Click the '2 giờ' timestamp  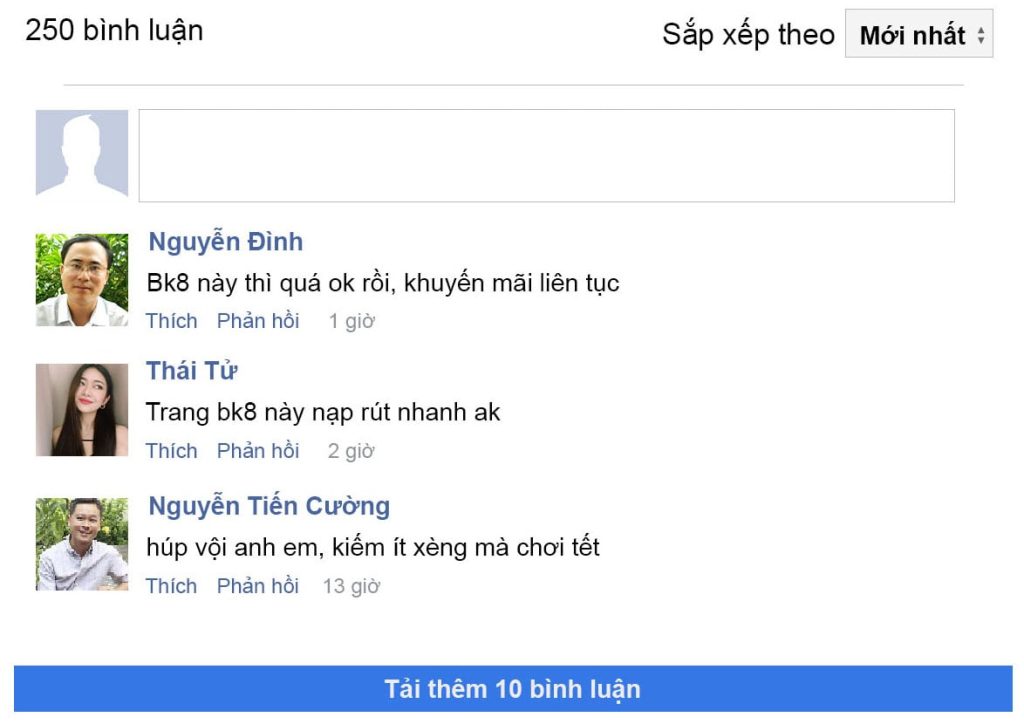click(351, 452)
